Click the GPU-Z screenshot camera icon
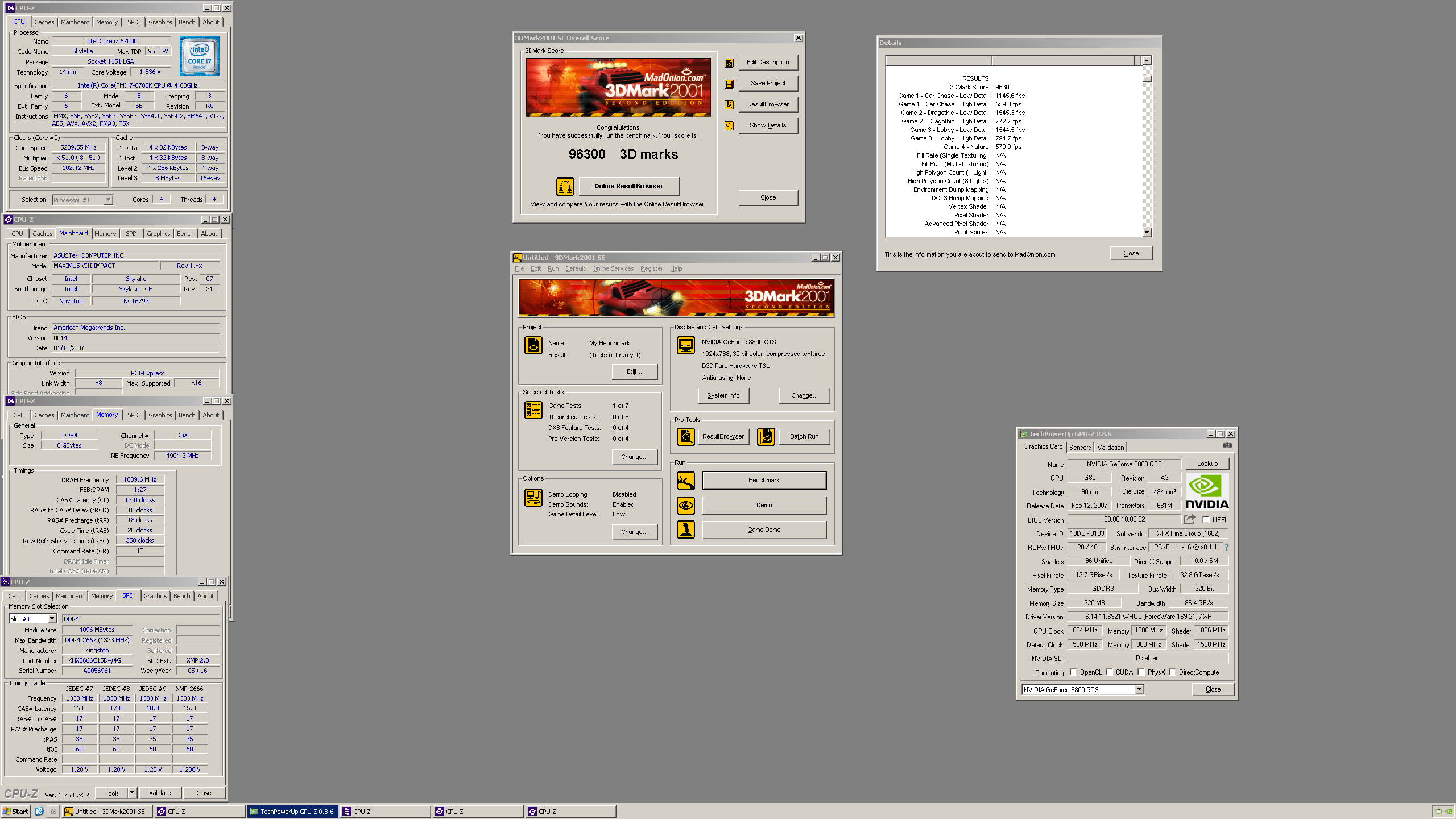This screenshot has width=1456, height=819. pyautogui.click(x=1227, y=446)
